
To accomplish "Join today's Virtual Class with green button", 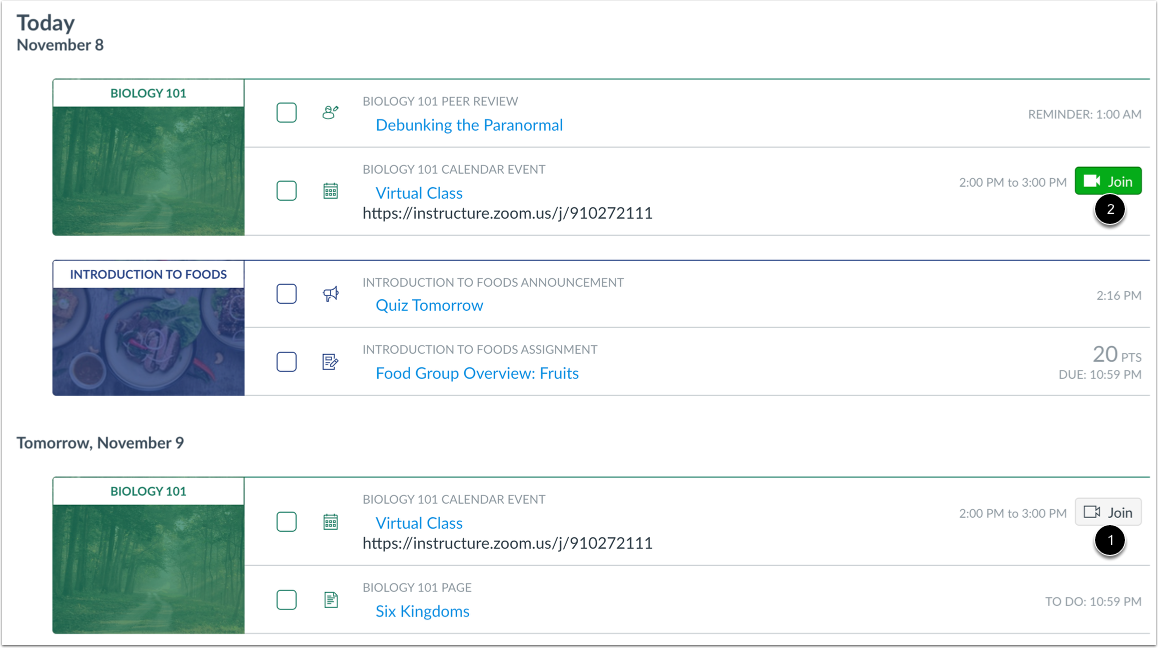I will (x=1108, y=181).
